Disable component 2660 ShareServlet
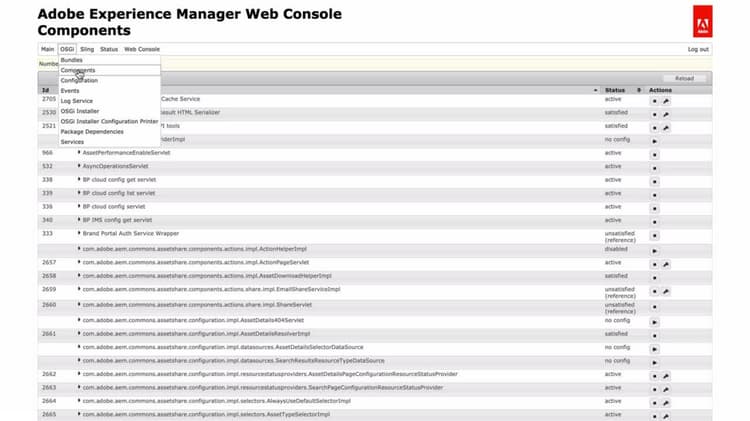Image resolution: width=750 pixels, height=421 pixels. [654, 307]
